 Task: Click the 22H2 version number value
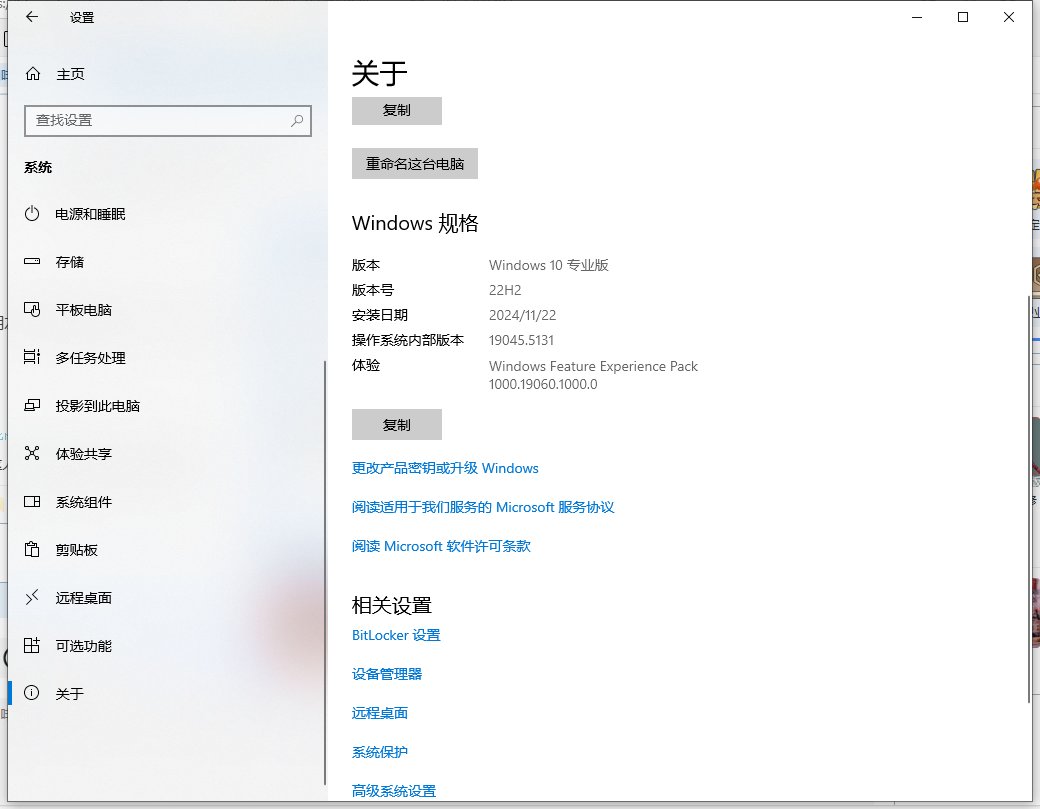tap(505, 290)
